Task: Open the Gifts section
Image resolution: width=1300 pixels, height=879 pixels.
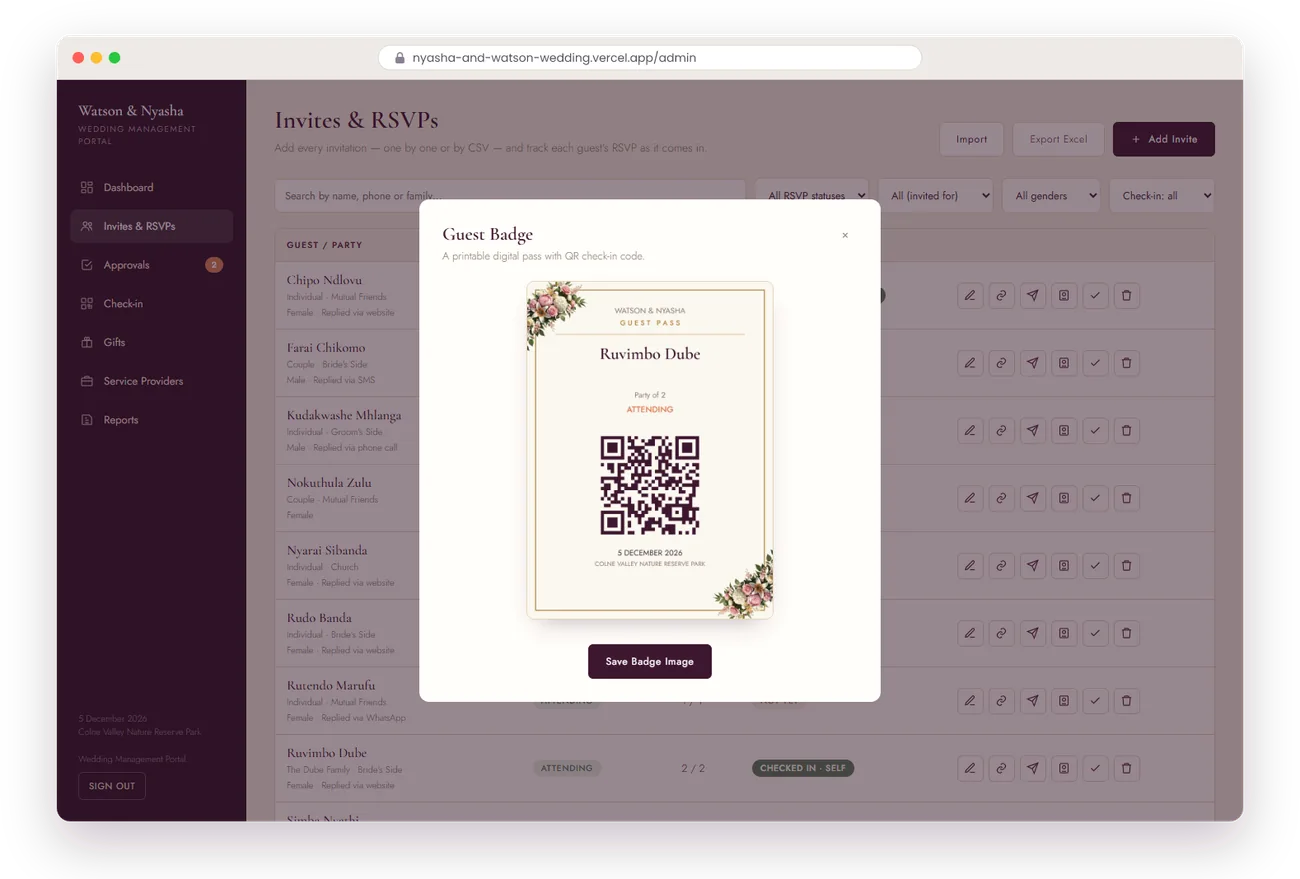Action: click(x=151, y=343)
